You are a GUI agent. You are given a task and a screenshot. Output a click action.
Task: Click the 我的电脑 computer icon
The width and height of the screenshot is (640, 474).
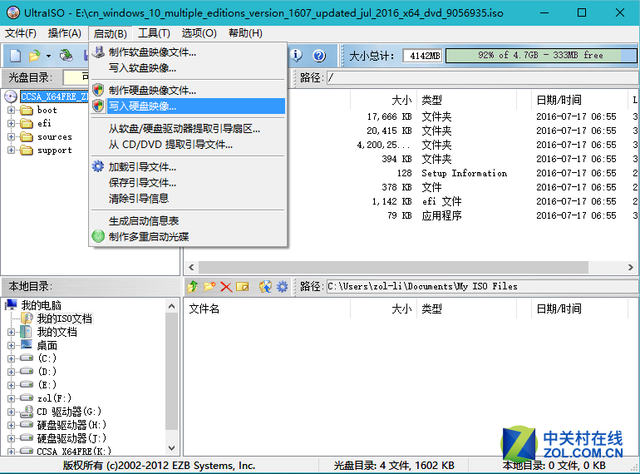point(11,305)
